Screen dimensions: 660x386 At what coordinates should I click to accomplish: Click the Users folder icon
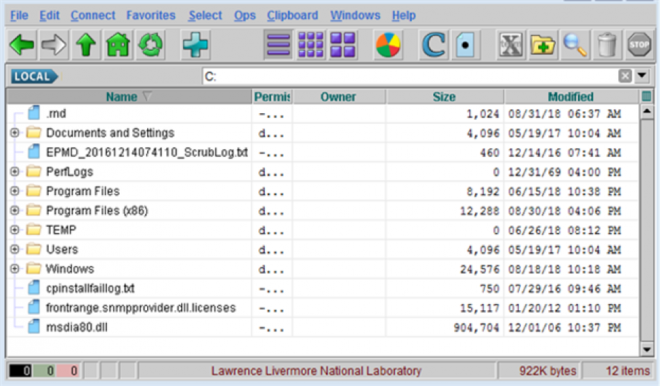click(34, 249)
